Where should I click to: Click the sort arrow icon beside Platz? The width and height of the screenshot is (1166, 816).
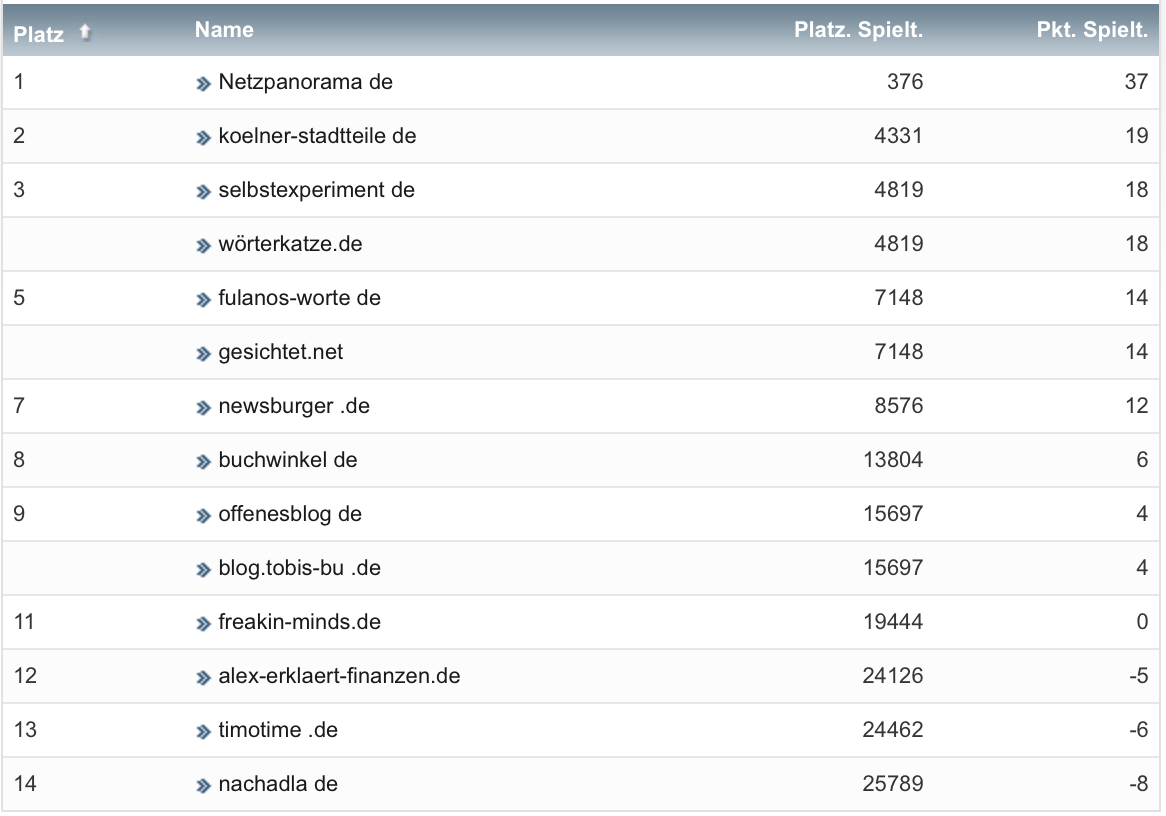point(85,32)
